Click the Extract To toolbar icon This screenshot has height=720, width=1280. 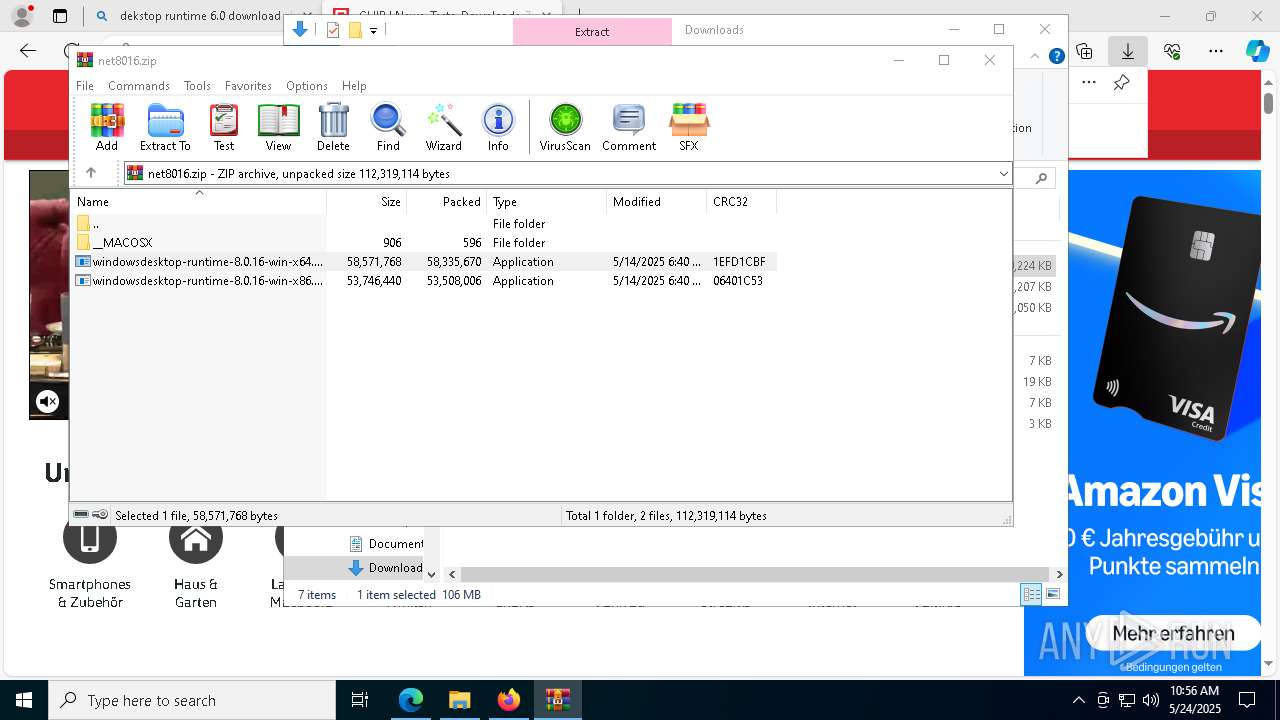[165, 127]
